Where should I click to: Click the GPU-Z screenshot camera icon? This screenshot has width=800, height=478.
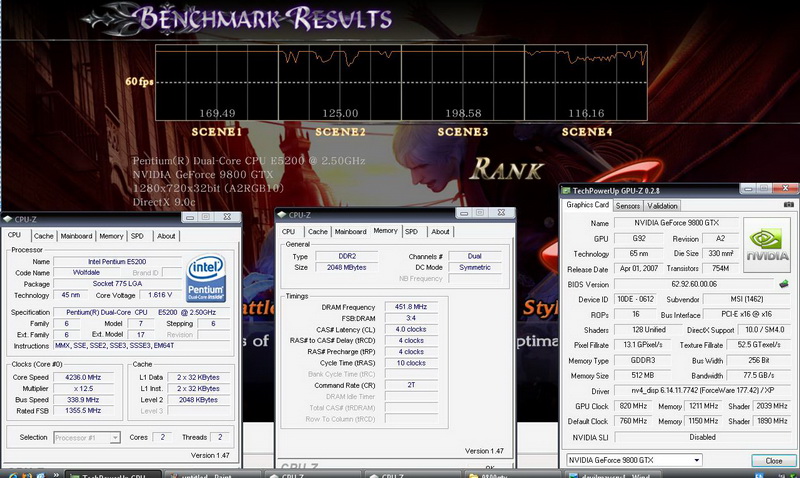[789, 205]
